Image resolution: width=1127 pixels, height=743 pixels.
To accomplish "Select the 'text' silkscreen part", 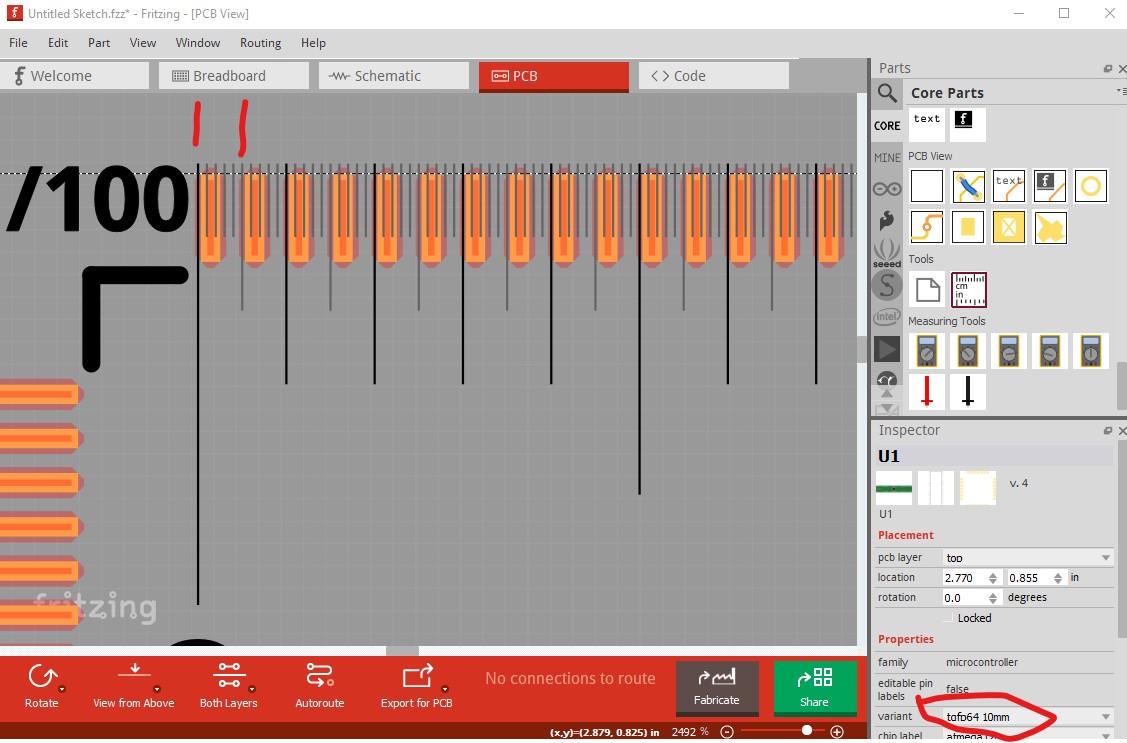I will point(926,124).
